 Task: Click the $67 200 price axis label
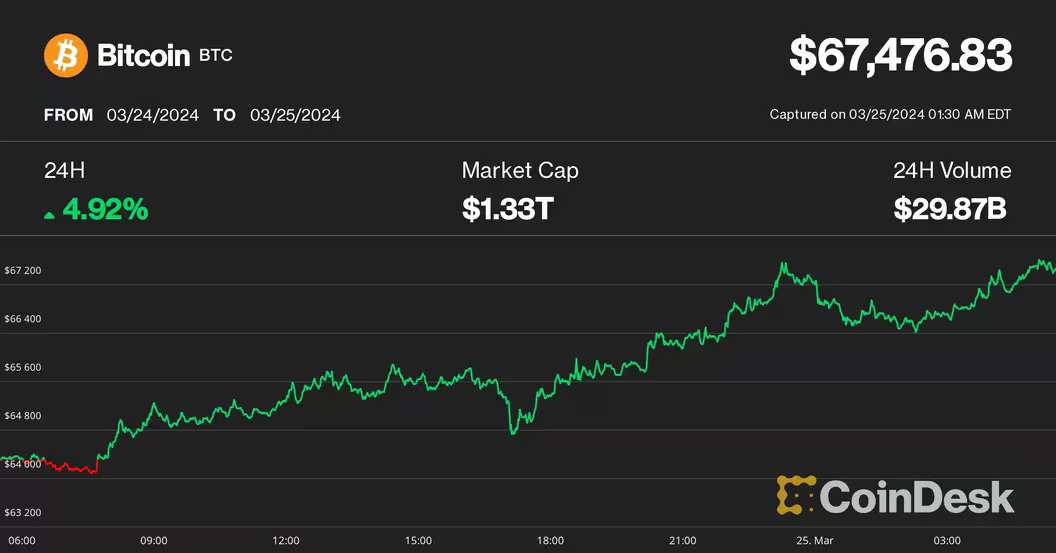23,271
